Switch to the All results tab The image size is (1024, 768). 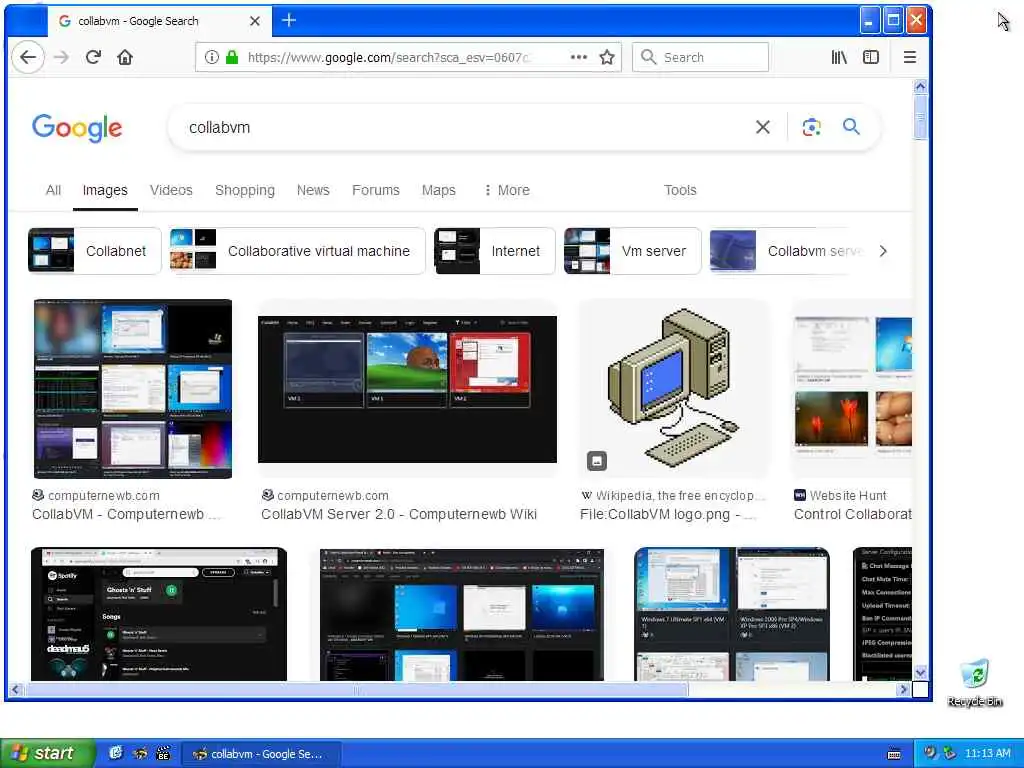click(54, 190)
